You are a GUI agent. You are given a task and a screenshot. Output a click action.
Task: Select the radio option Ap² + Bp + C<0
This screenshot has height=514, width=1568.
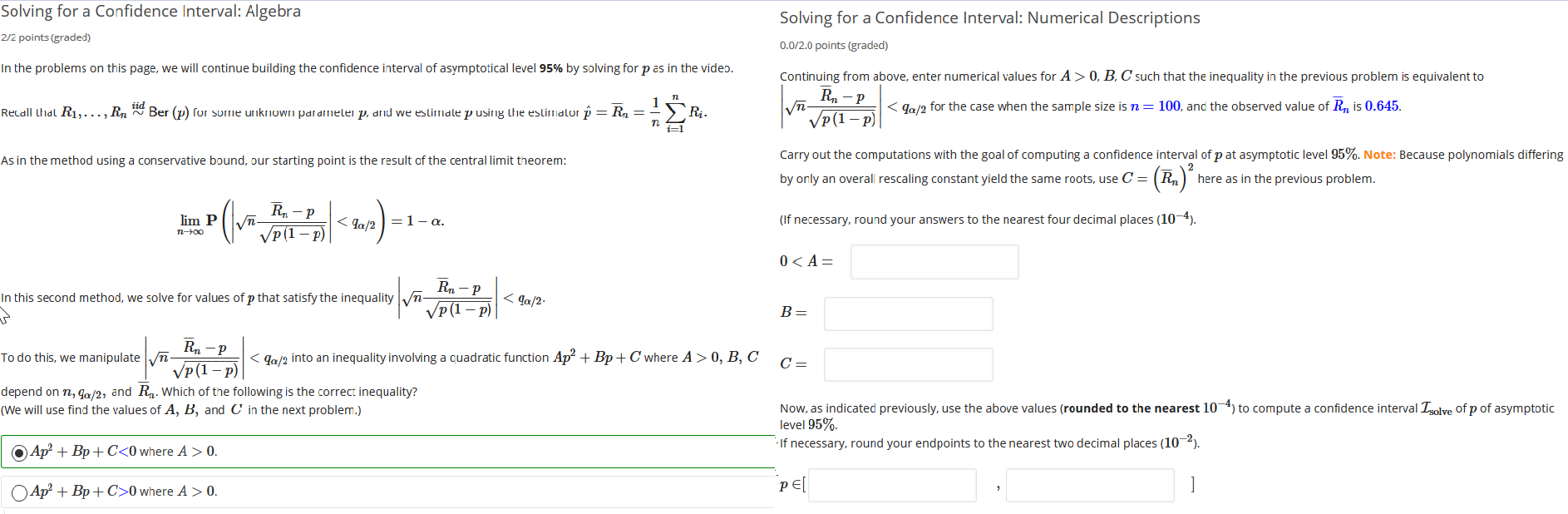(19, 452)
